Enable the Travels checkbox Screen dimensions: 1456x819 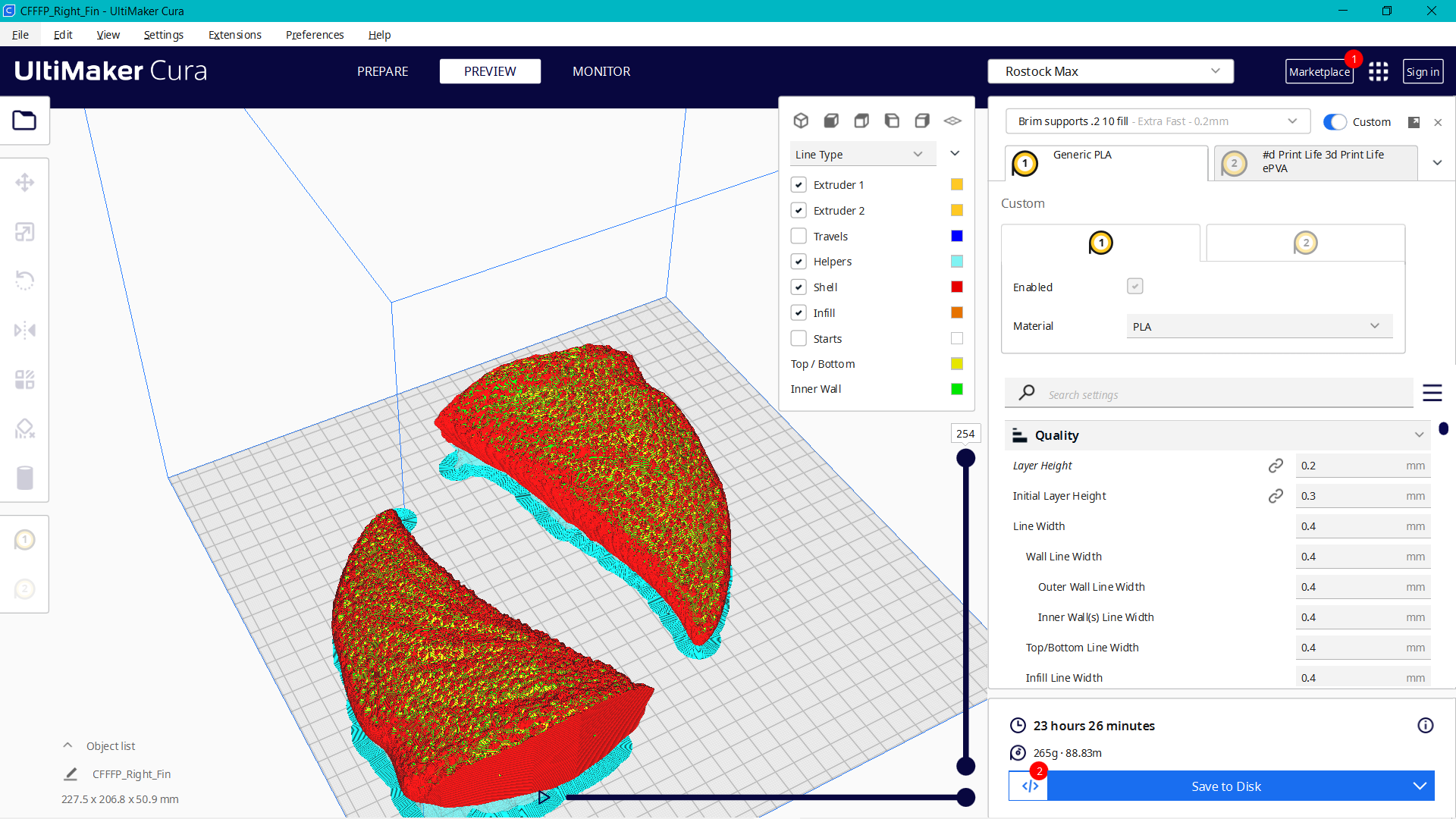pos(799,236)
